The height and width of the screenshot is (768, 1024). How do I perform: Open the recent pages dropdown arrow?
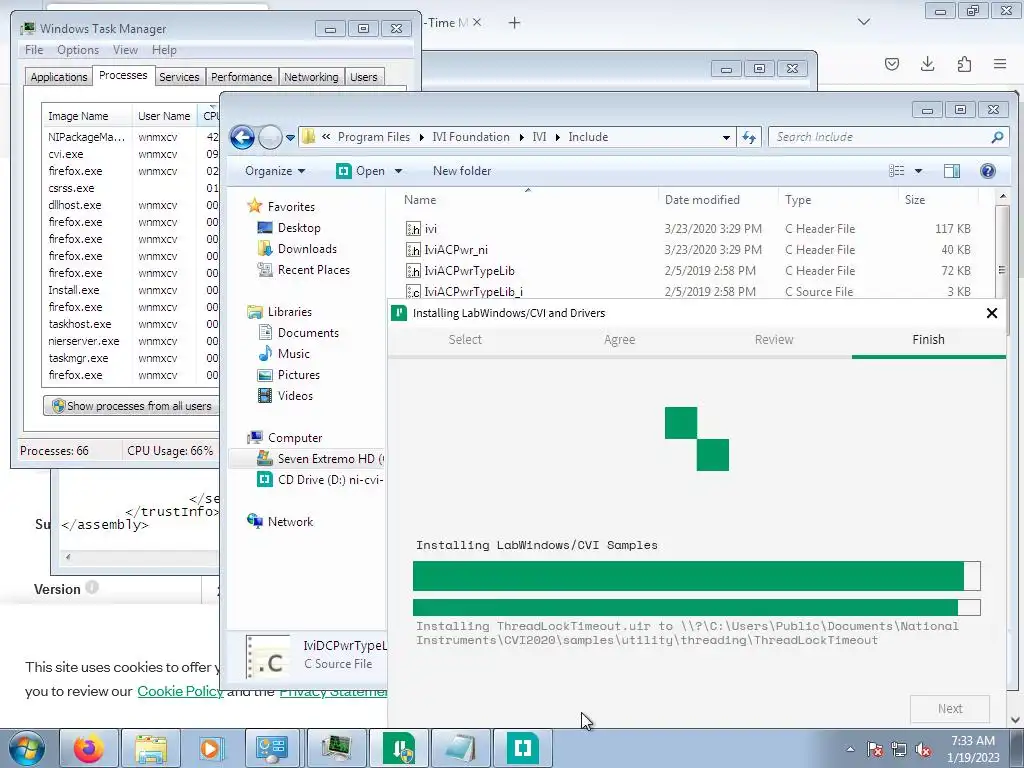[290, 138]
